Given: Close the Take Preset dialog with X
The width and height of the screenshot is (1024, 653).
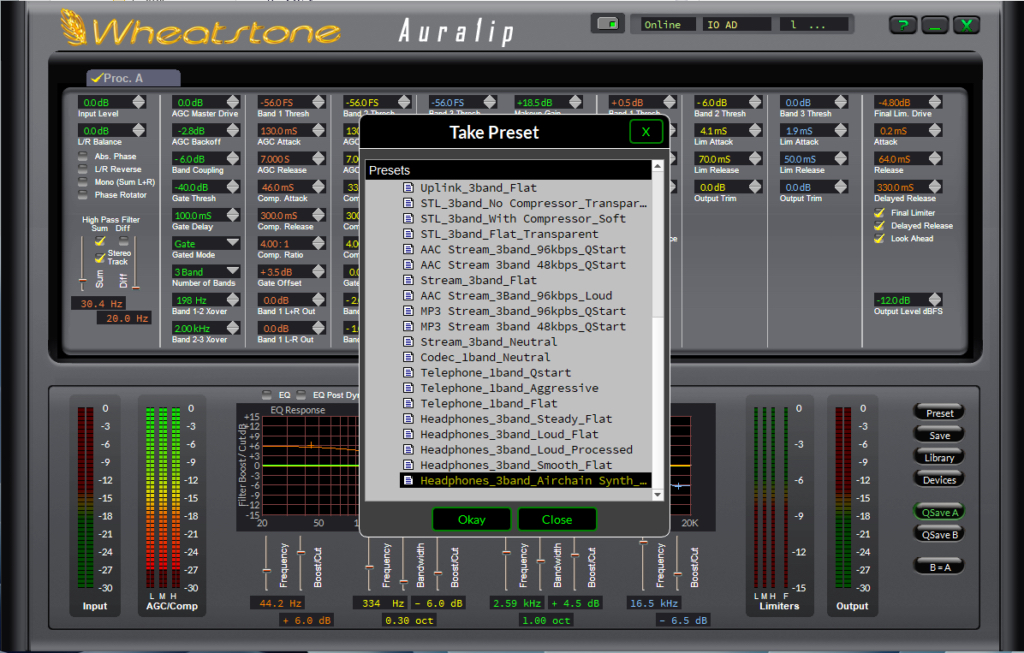Looking at the screenshot, I should click(646, 132).
